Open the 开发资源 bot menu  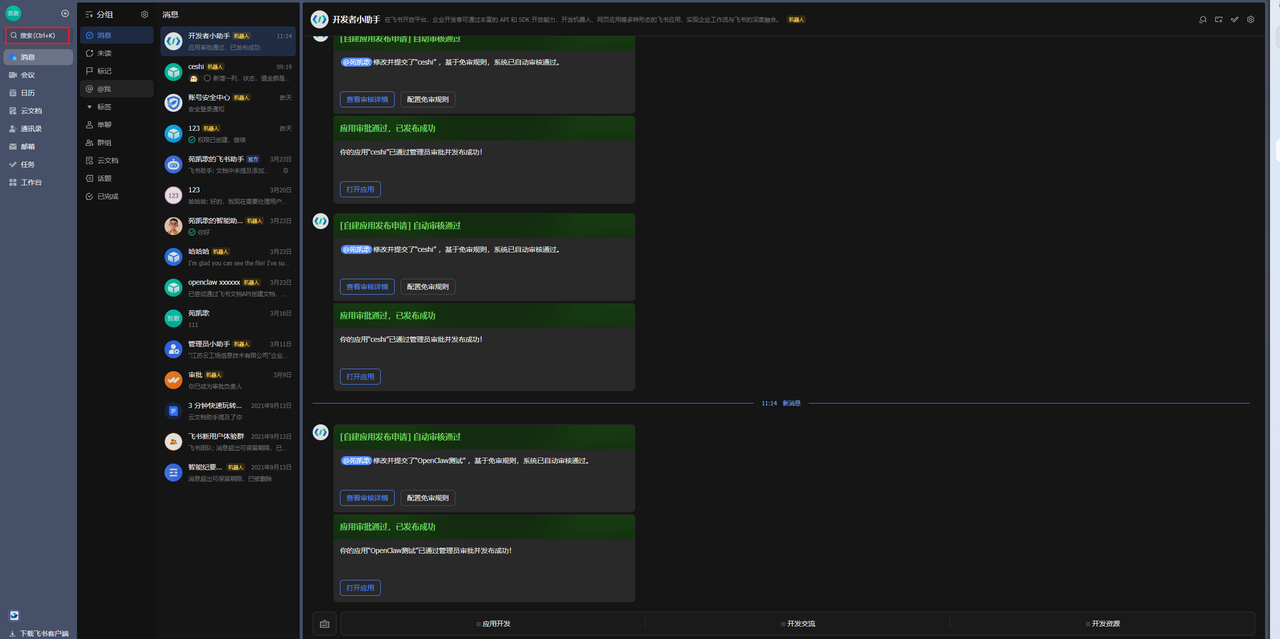[x=1102, y=624]
